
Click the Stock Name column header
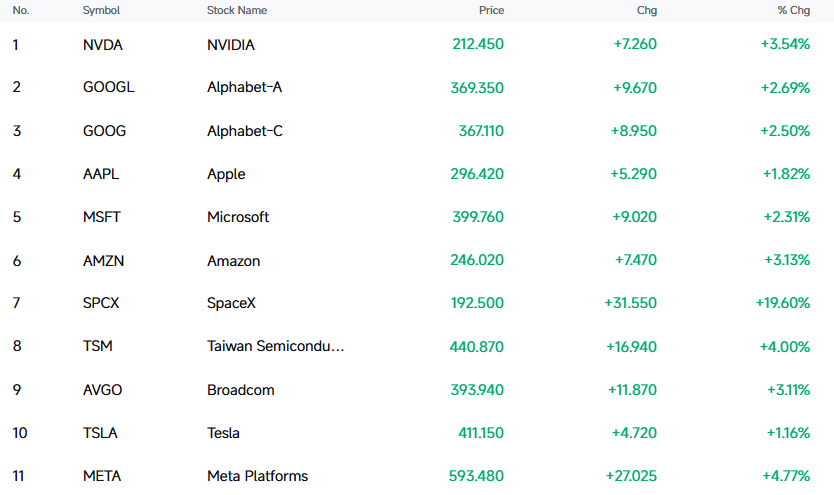237,11
